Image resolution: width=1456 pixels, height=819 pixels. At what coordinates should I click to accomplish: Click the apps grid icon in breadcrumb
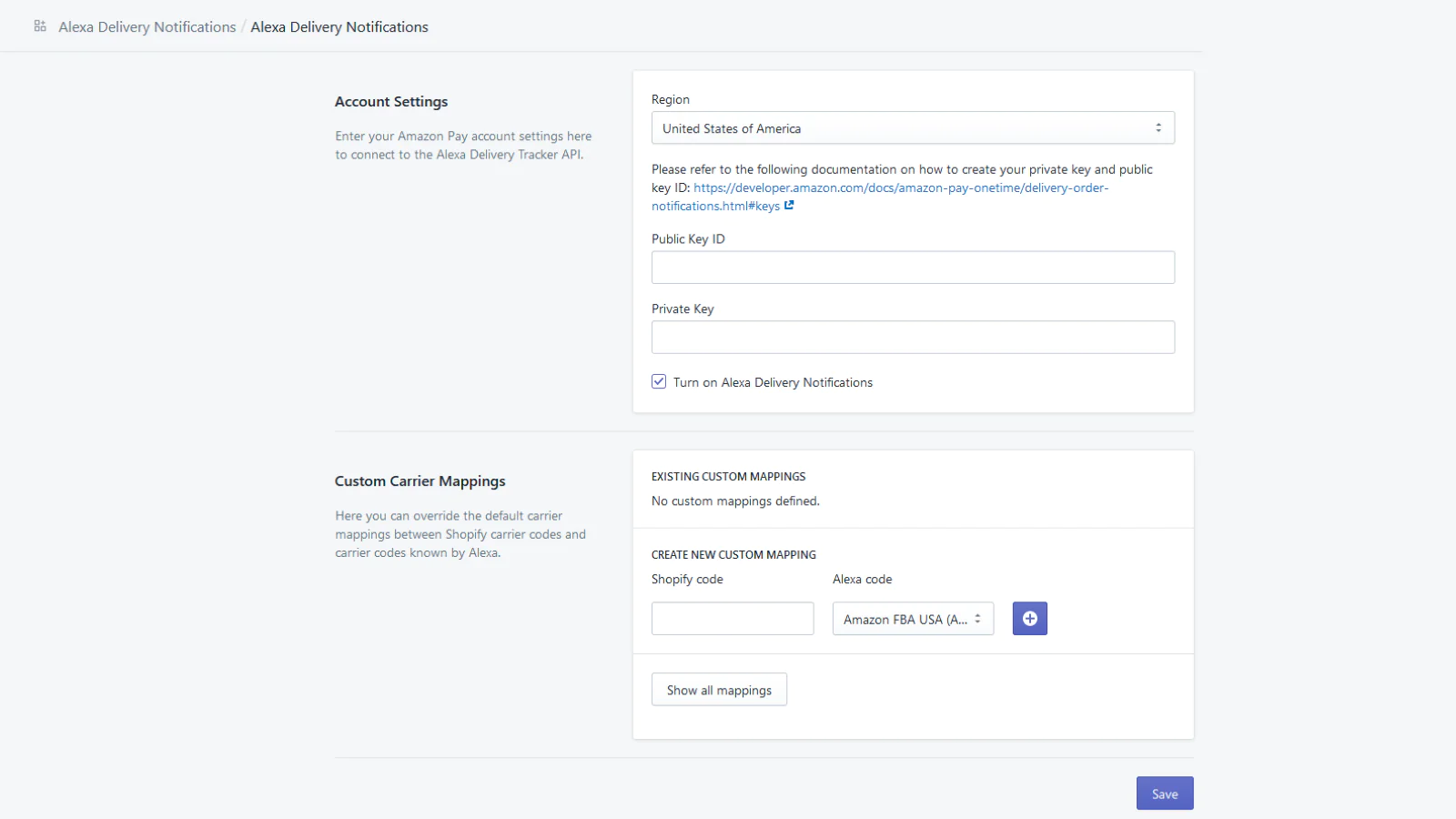point(40,26)
